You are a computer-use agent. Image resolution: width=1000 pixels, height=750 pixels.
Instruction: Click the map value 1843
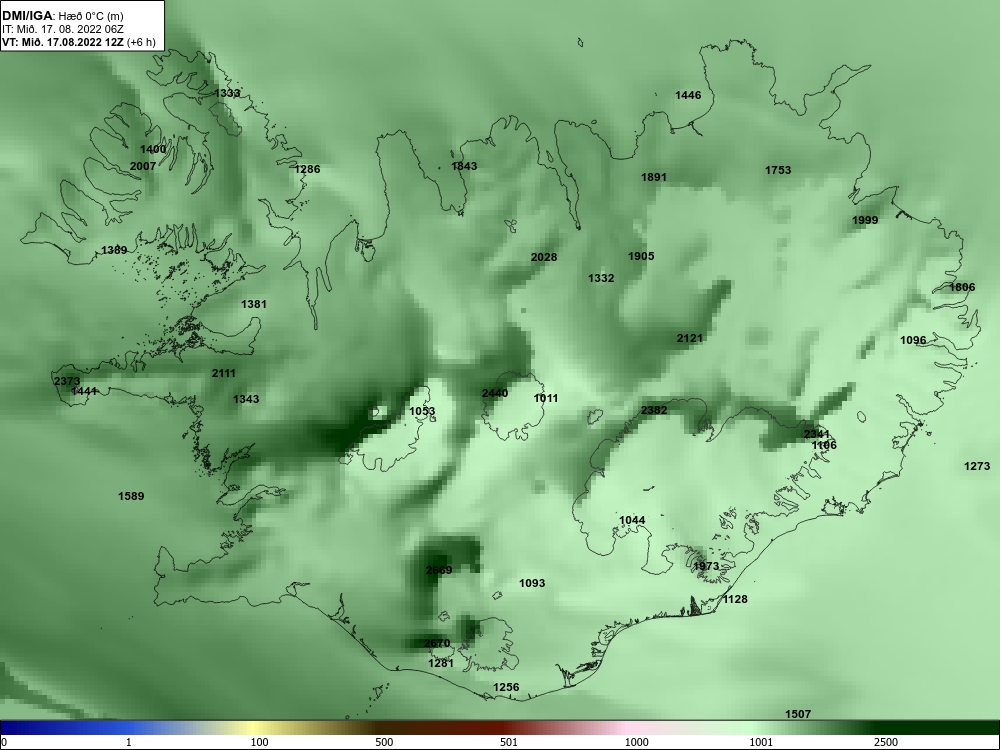tap(464, 166)
